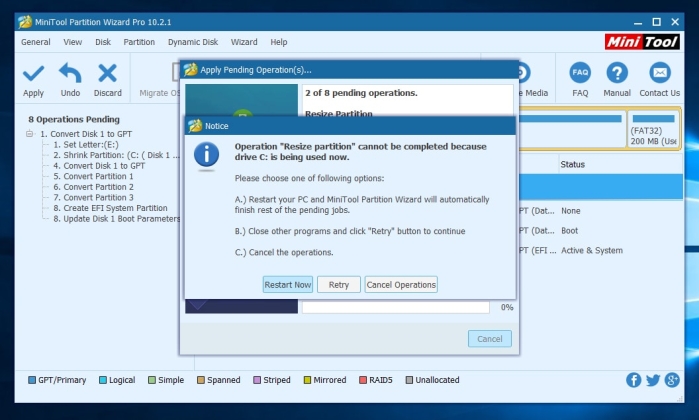
Task: Select the Convert Partition 2 operation
Action: click(93, 187)
